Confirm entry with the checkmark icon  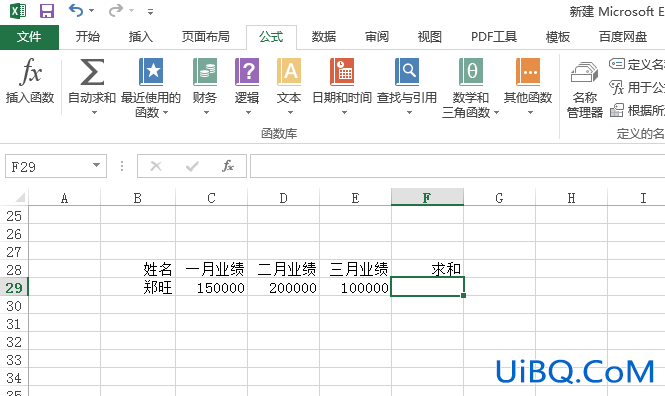tap(192, 166)
